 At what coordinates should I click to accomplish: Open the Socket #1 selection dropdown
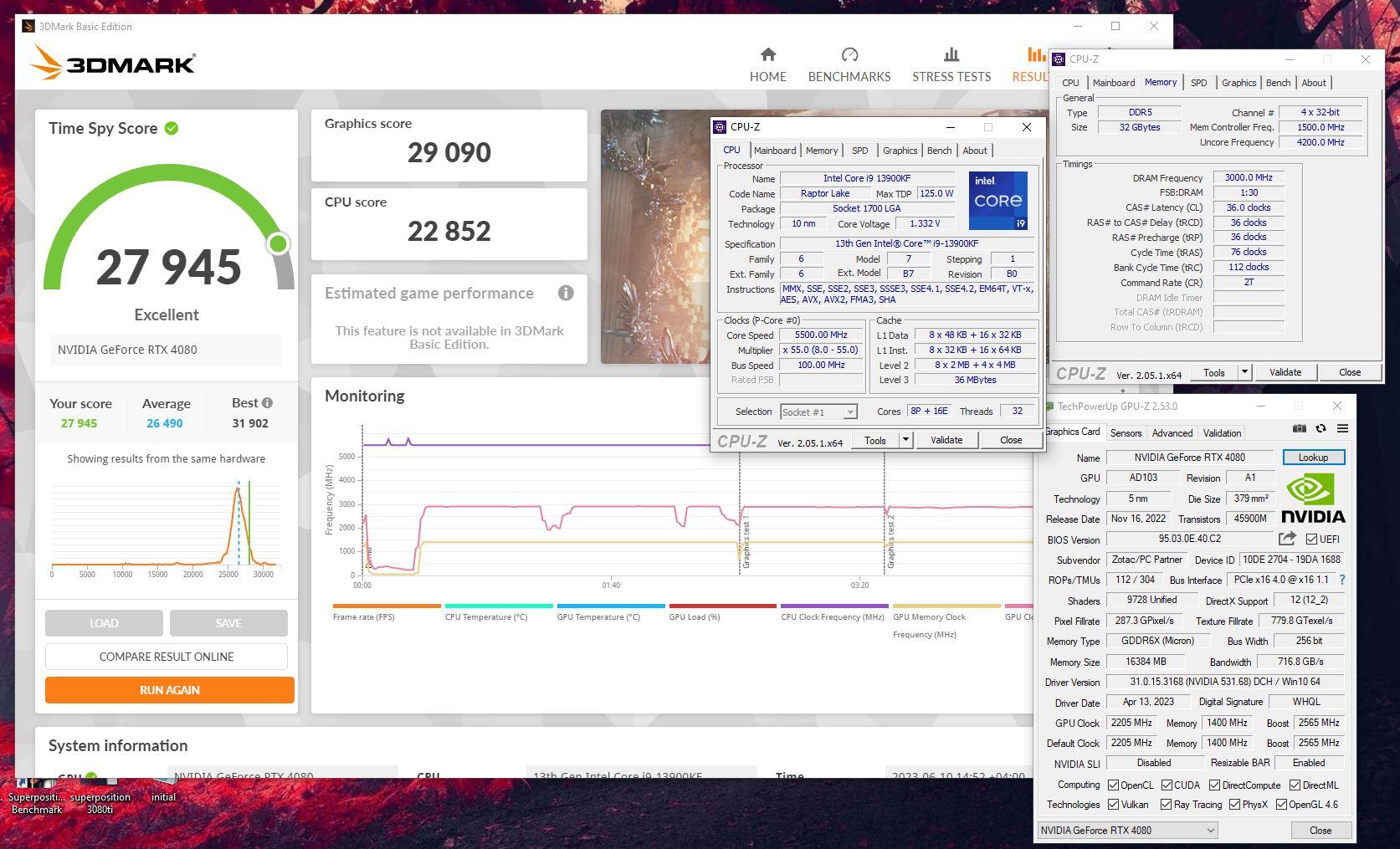point(849,412)
